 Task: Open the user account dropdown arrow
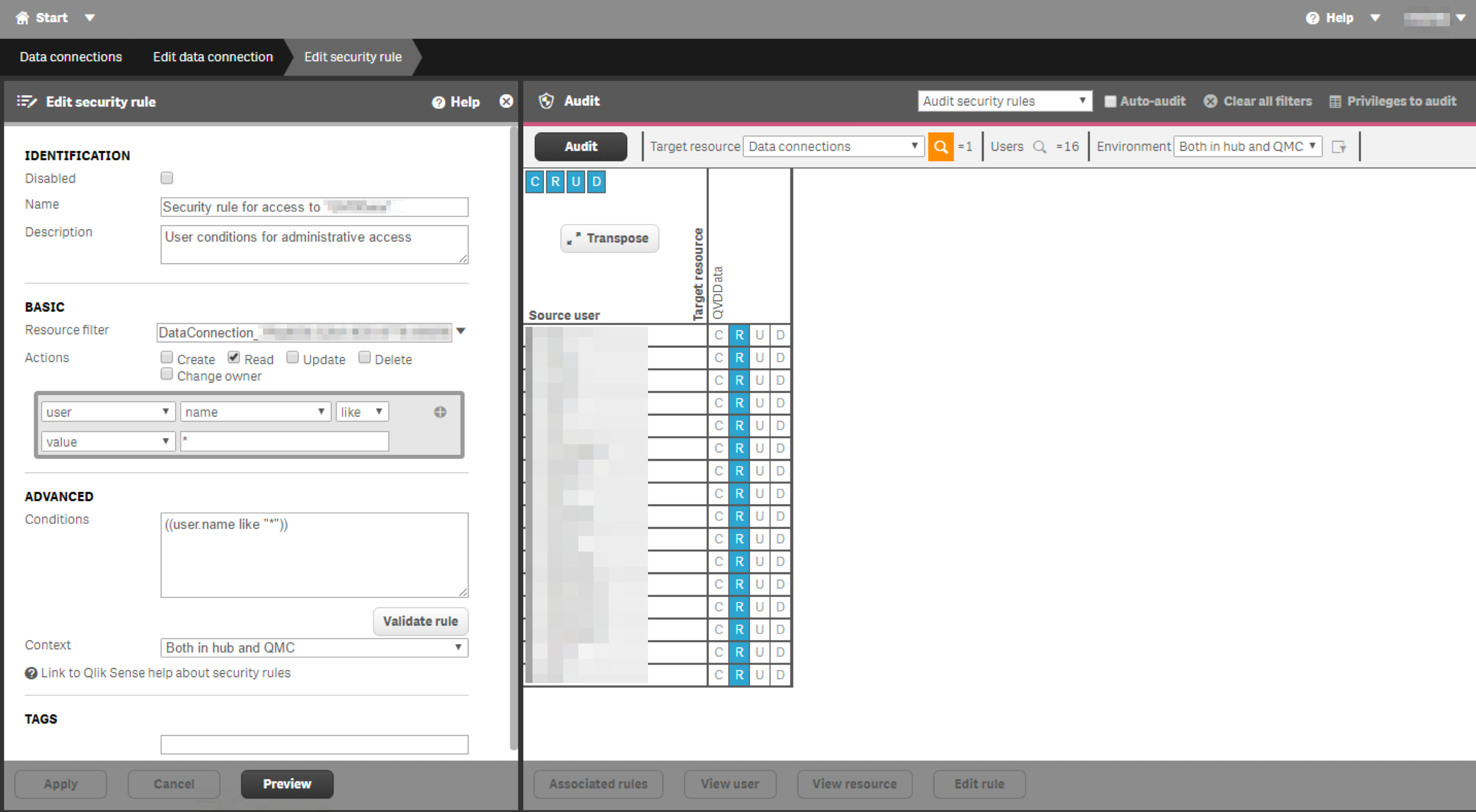(x=1460, y=18)
